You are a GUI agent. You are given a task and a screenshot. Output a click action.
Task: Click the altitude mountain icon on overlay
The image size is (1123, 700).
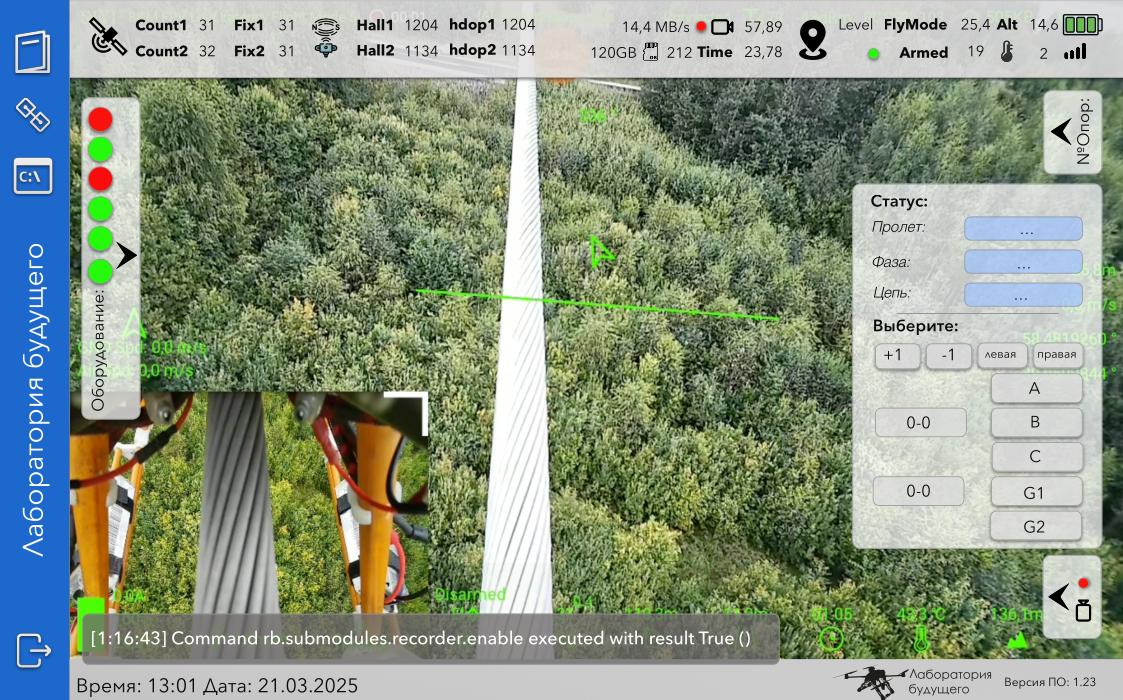tap(1016, 639)
